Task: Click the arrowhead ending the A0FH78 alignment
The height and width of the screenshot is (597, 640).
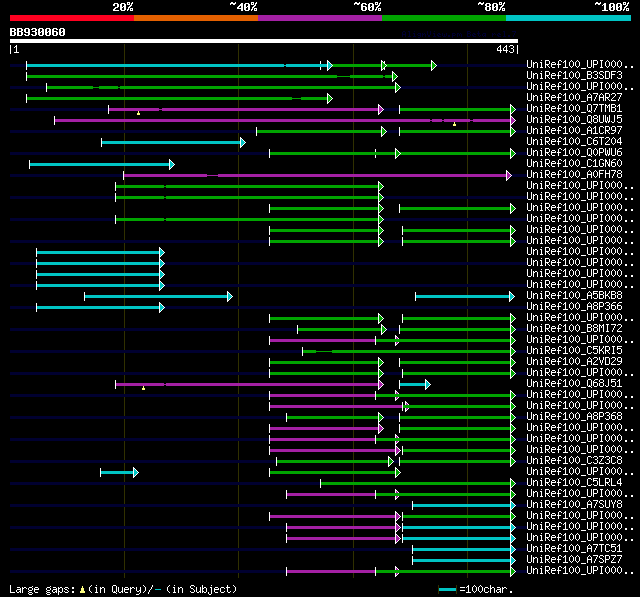Action: (x=509, y=175)
